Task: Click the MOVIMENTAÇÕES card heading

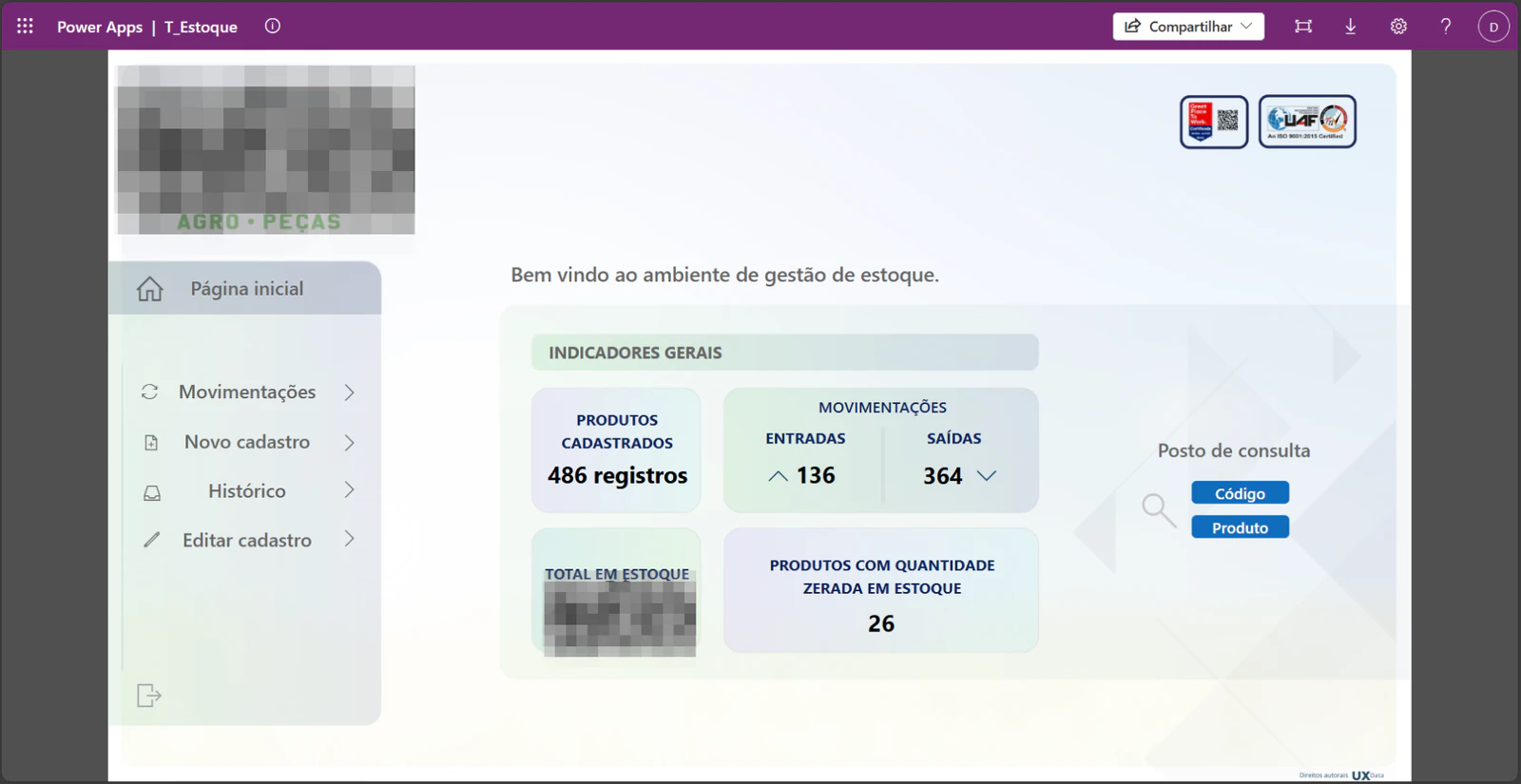Action: click(x=882, y=408)
